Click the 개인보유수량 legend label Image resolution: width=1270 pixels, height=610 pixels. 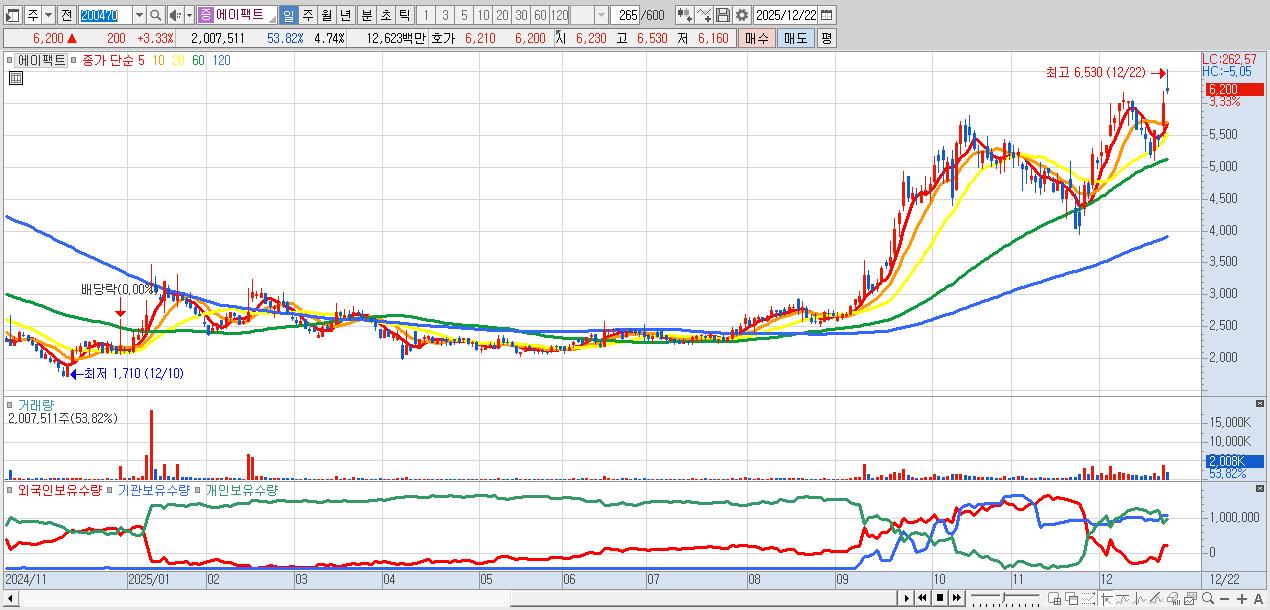[x=241, y=491]
